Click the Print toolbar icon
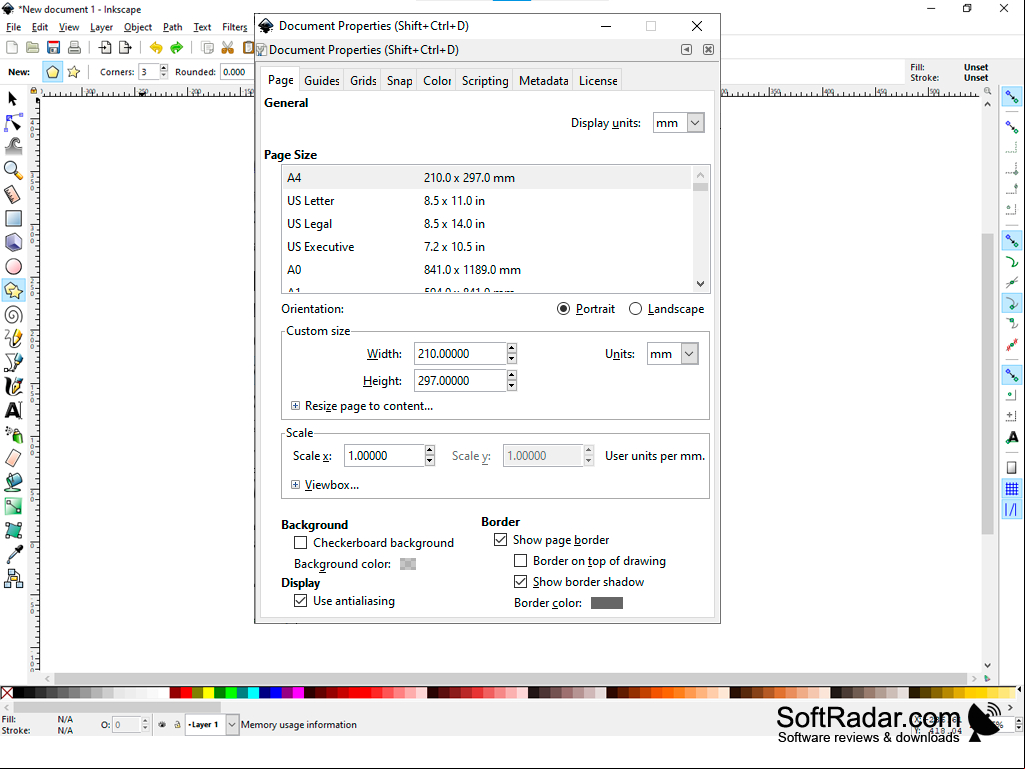Viewport: 1025px width, 769px height. point(75,47)
